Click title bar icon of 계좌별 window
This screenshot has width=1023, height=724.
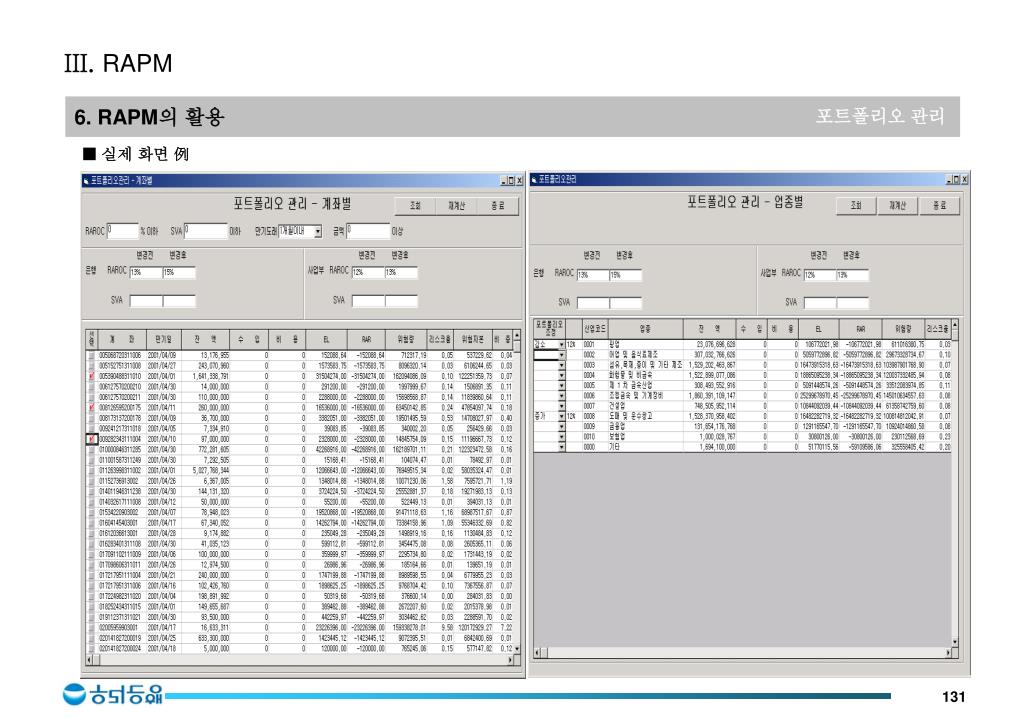pos(86,181)
